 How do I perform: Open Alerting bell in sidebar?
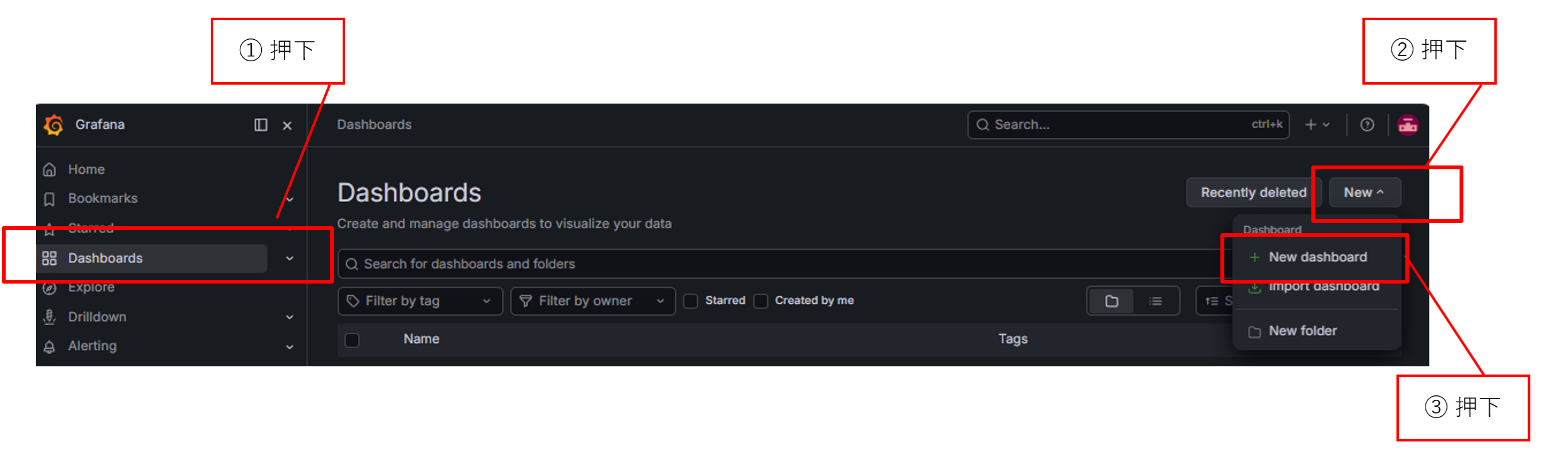point(49,347)
